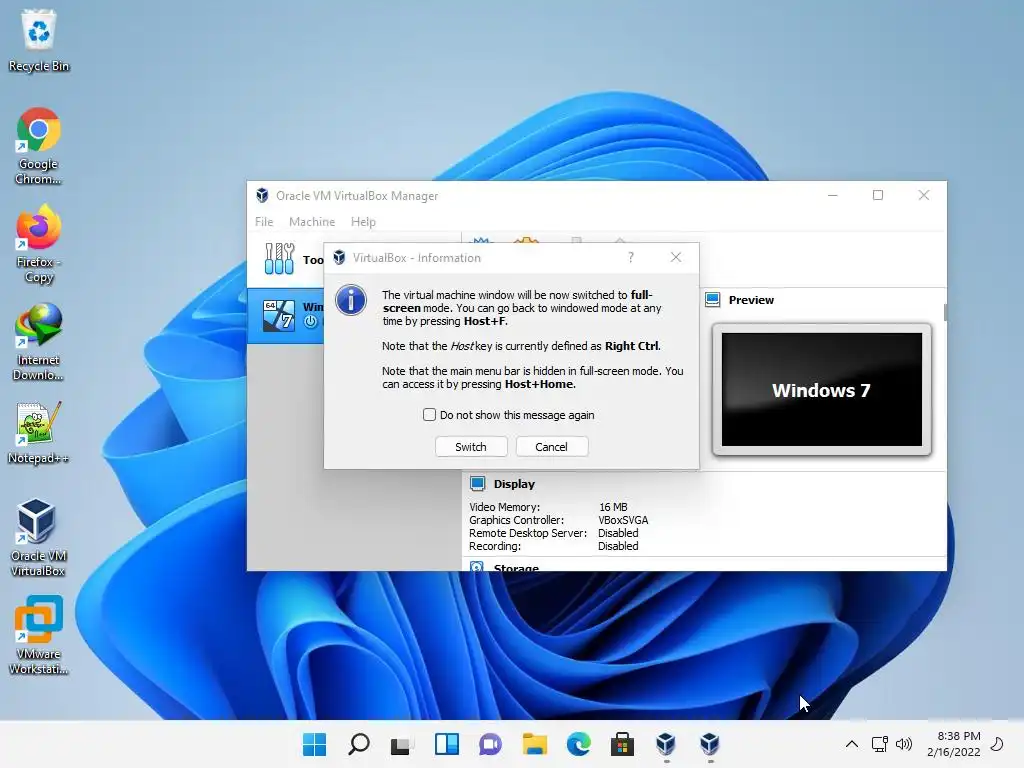Open the Display settings heading link

pos(514,484)
